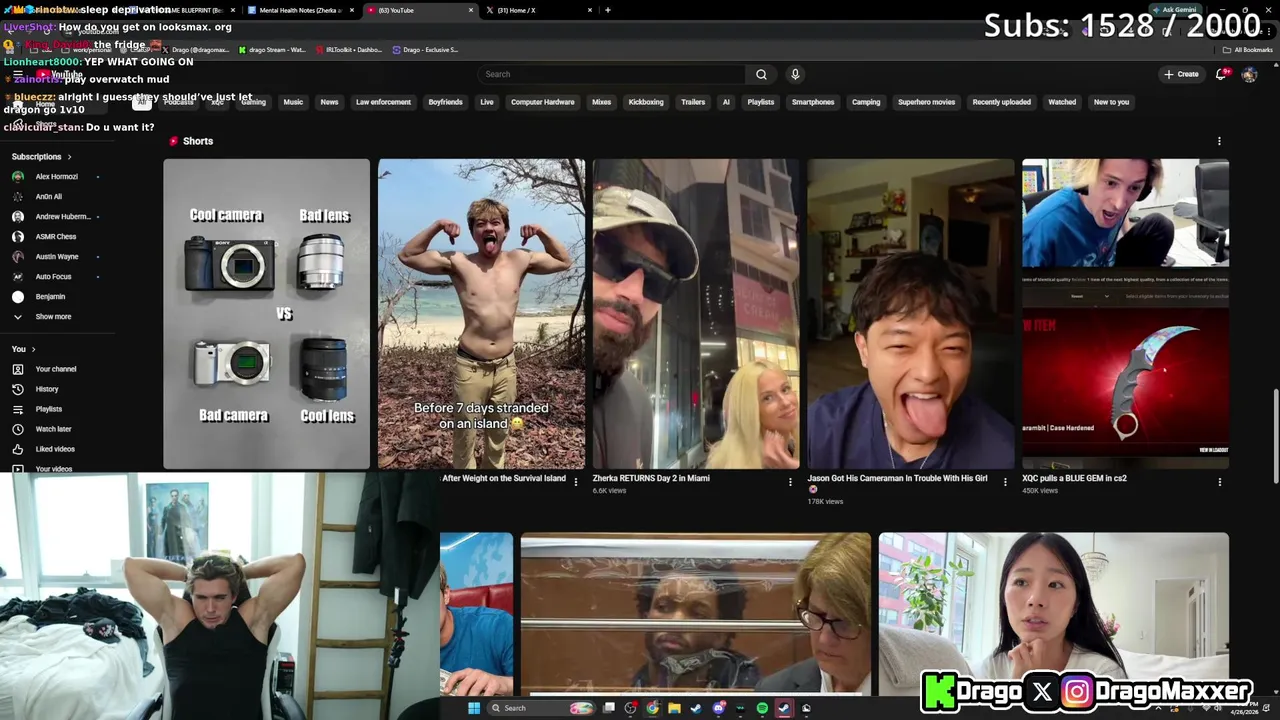1280x720 pixels.
Task: Open Austin Wayne channel avatar
Action: coord(18,257)
